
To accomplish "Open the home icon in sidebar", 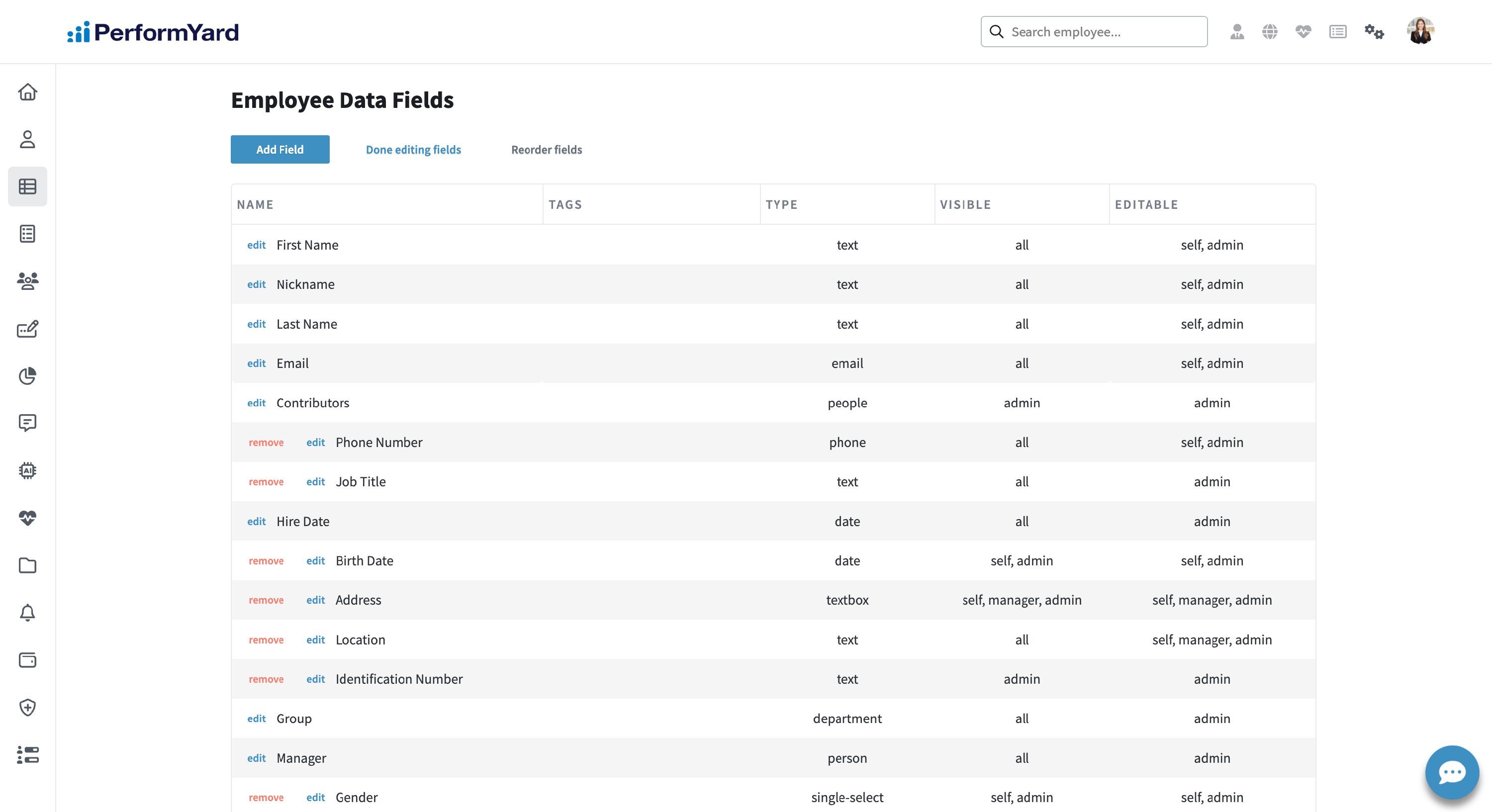I will (27, 92).
